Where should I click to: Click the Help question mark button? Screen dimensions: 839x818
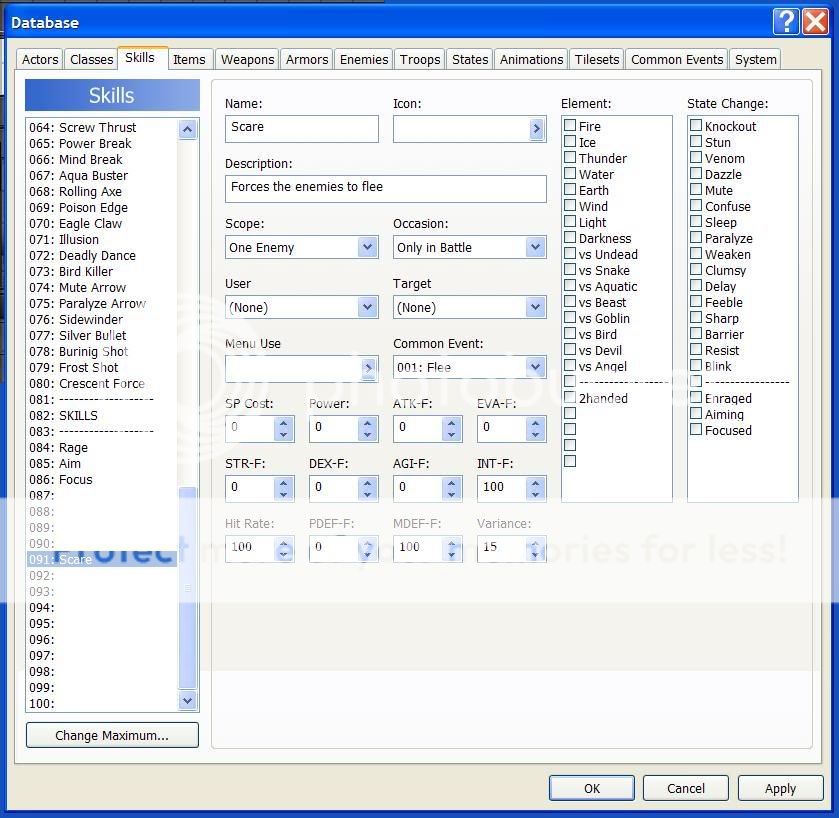point(788,22)
